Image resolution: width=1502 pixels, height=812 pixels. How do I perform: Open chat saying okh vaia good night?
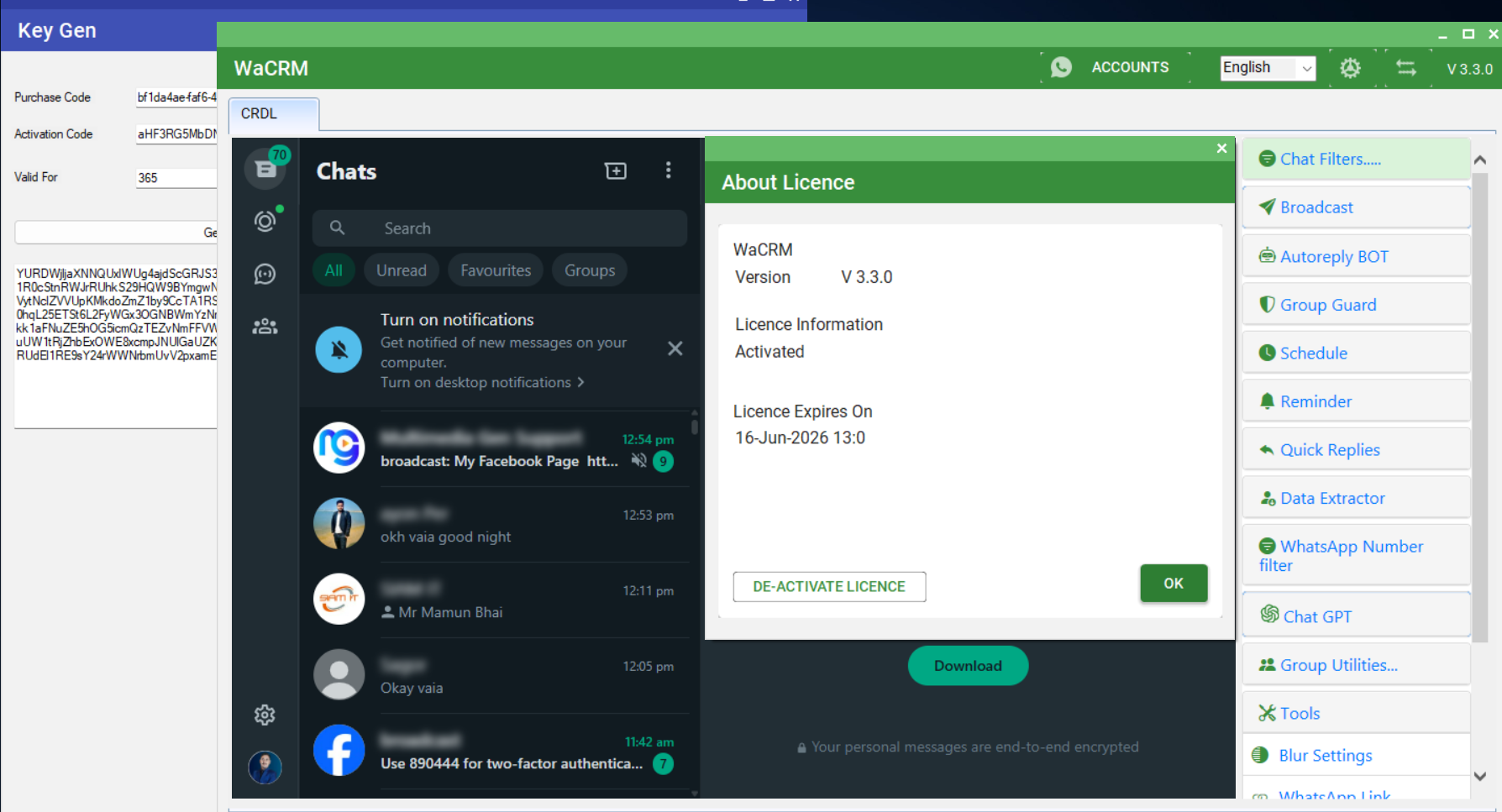pos(500,524)
